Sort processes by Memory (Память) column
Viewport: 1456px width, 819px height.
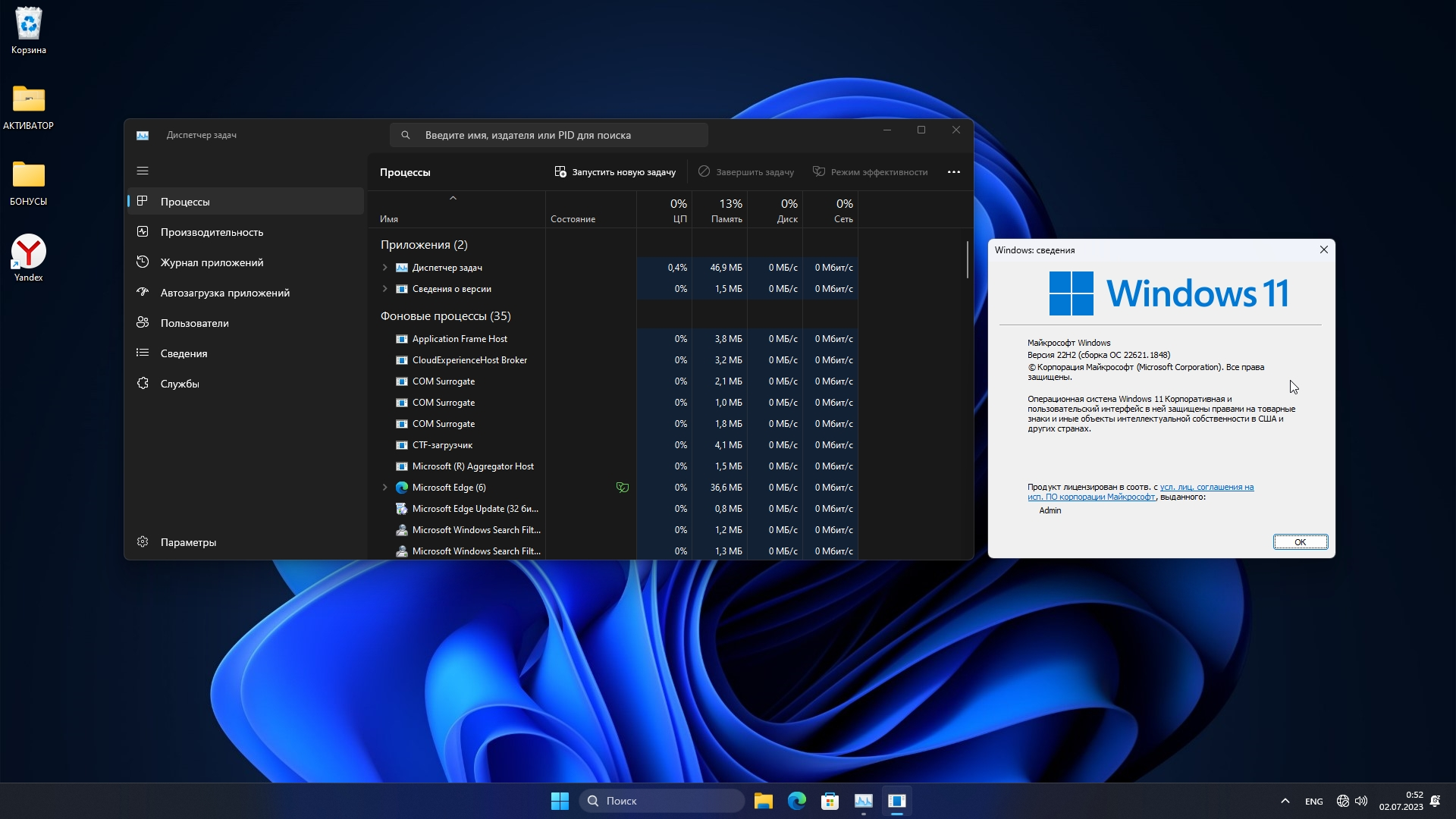click(x=726, y=211)
